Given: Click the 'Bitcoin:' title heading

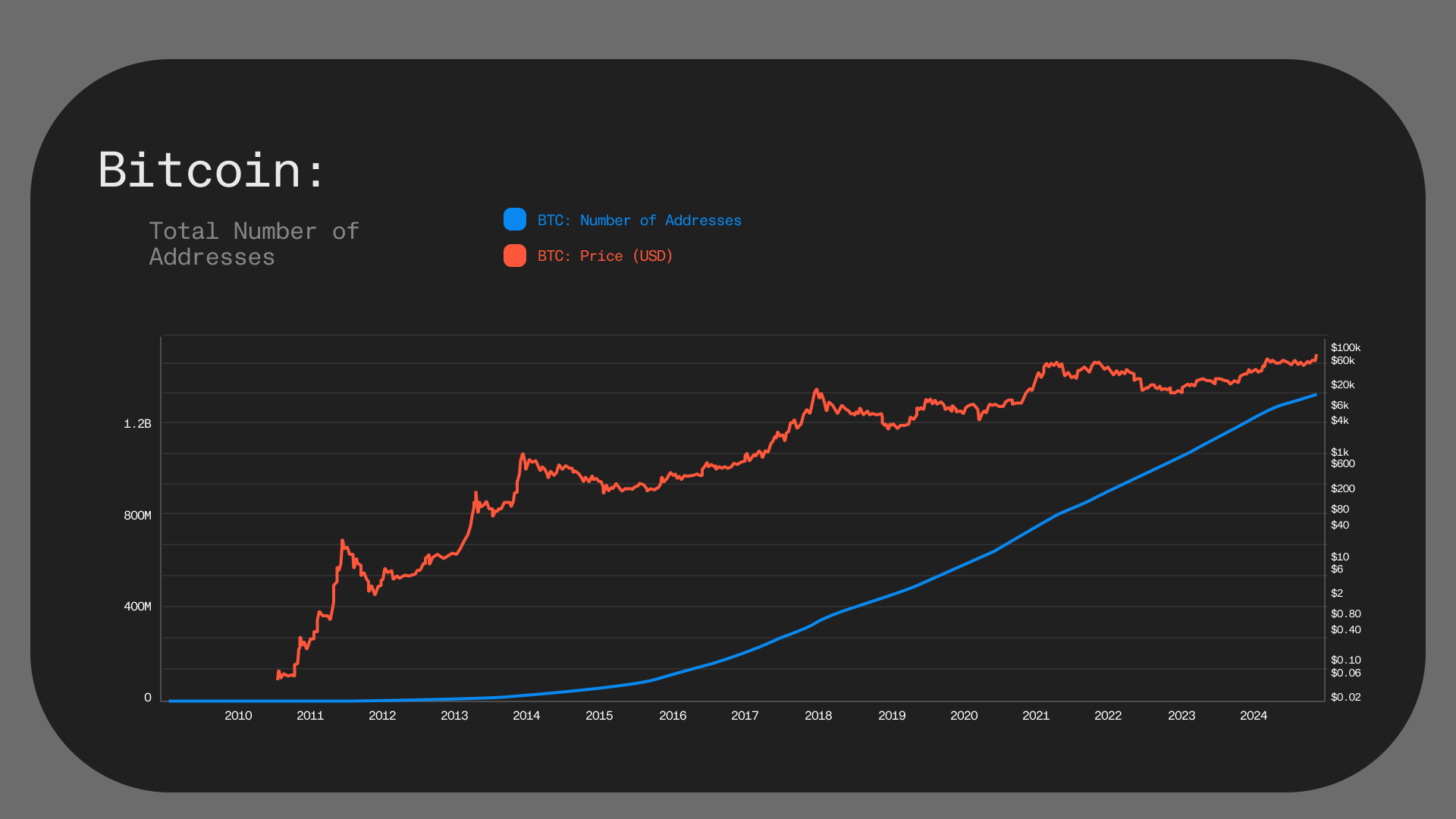Looking at the screenshot, I should (x=212, y=170).
